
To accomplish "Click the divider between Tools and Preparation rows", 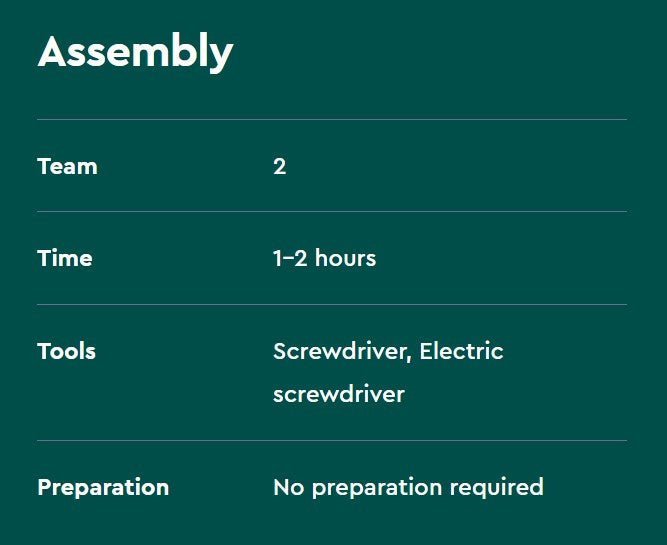I will tap(332, 440).
